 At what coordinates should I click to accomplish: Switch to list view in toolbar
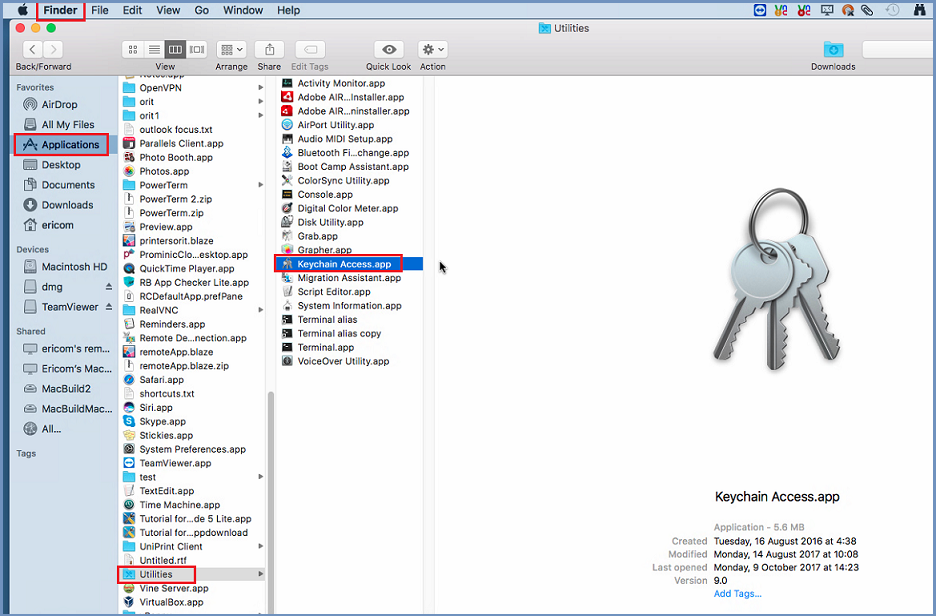pyautogui.click(x=154, y=50)
